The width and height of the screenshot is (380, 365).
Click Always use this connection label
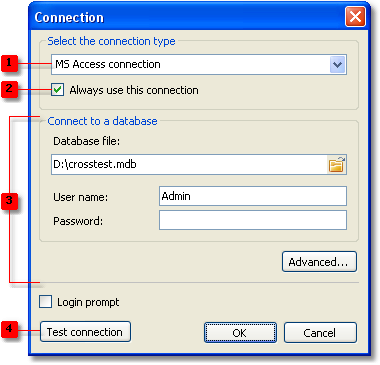(x=134, y=90)
